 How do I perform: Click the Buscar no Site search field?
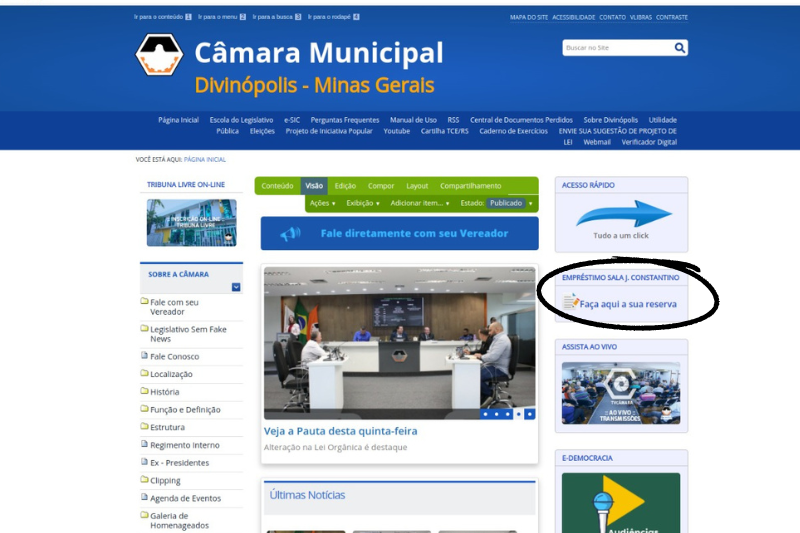click(x=618, y=48)
